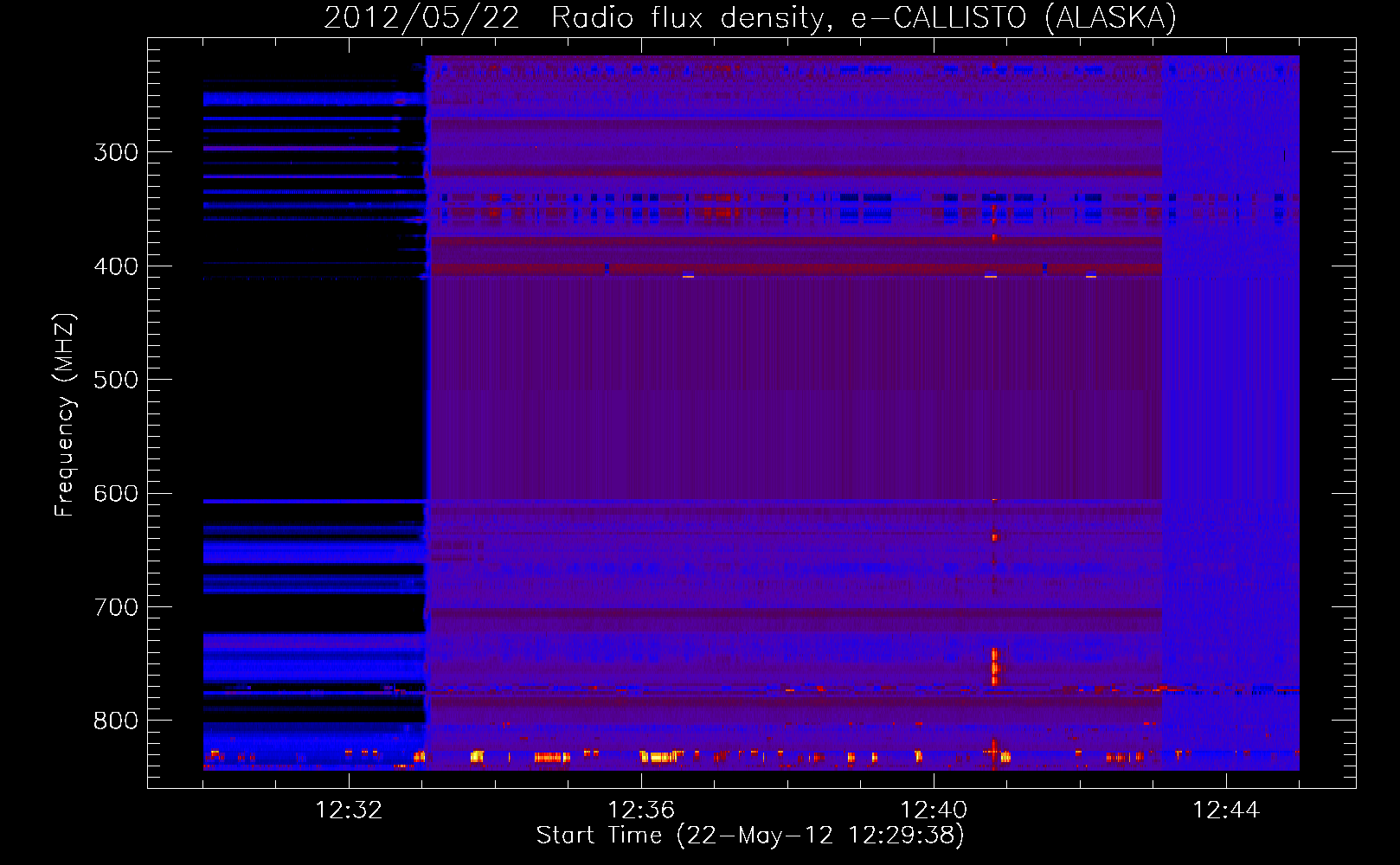Viewport: 1400px width, 865px height.
Task: Click the 12:36 time tick label
Action: point(641,810)
